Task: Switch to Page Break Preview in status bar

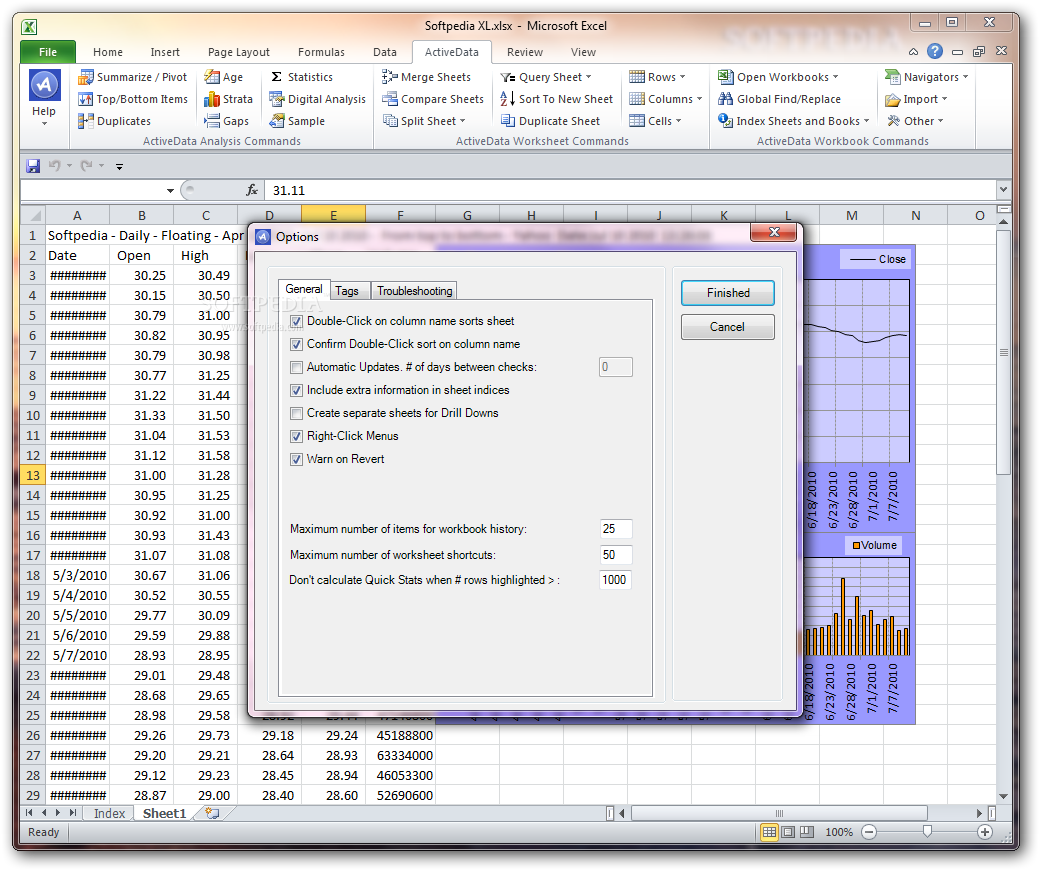Action: tap(807, 832)
